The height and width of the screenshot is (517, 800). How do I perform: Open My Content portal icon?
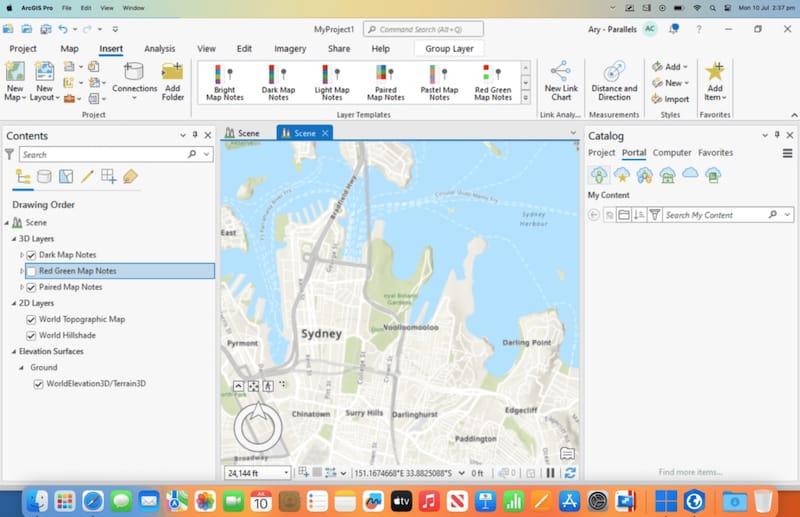point(598,175)
